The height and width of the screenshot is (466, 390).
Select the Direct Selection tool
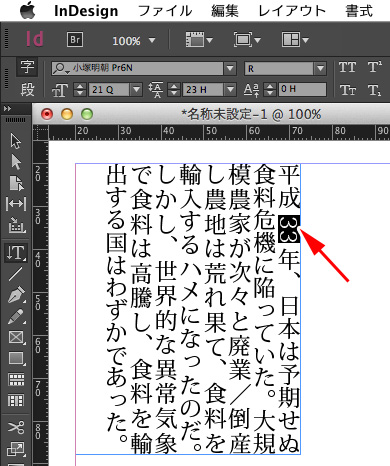[15, 162]
